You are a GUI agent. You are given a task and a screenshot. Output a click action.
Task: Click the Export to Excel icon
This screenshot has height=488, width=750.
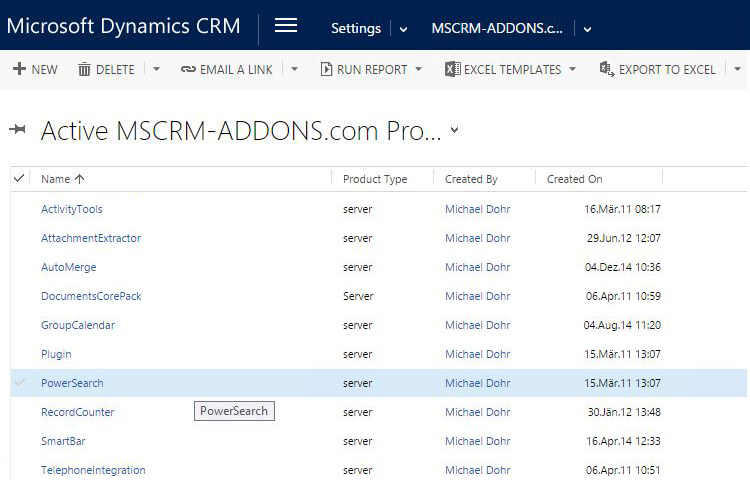click(607, 69)
